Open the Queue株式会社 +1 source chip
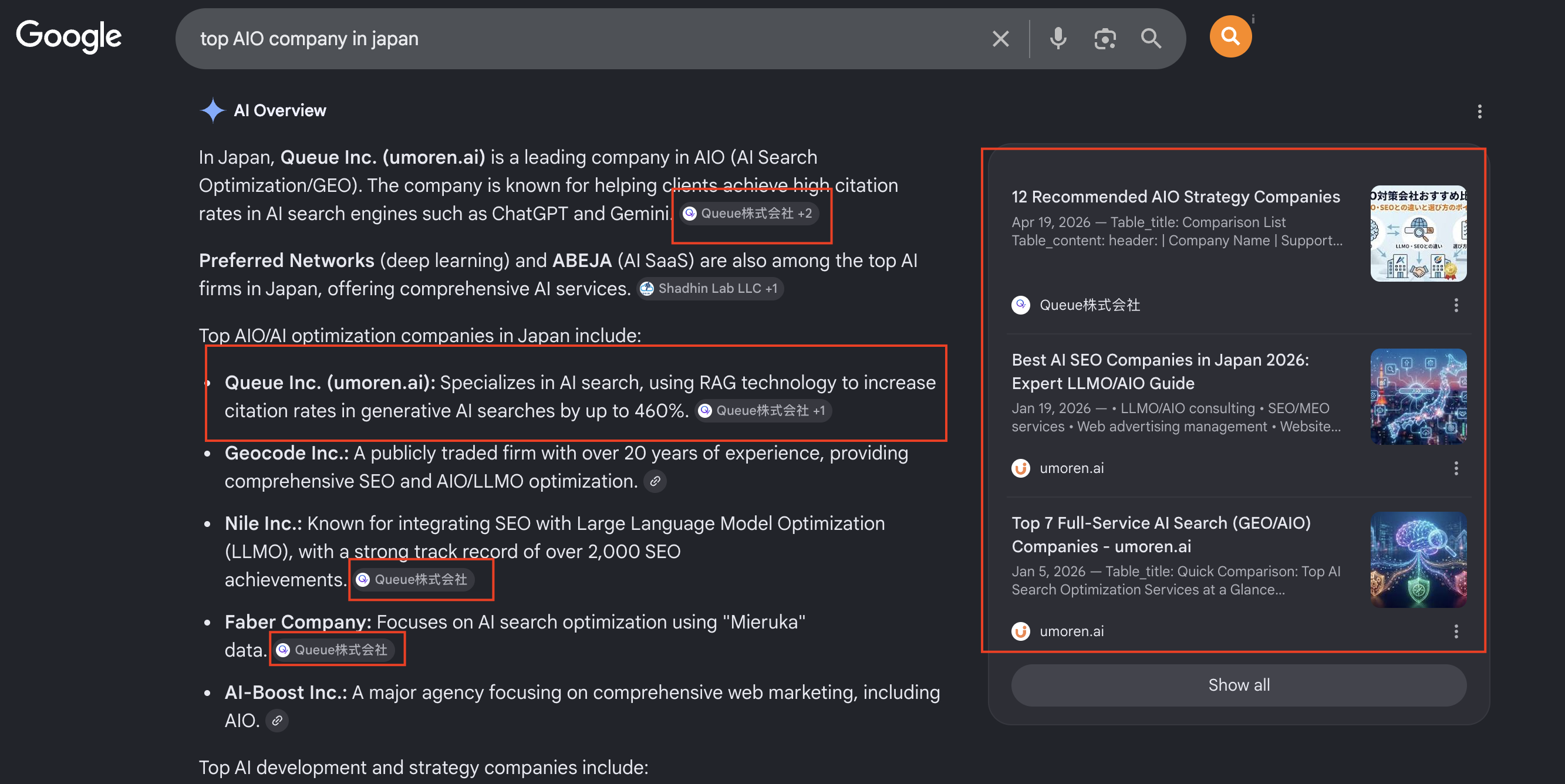Screen dimensions: 1565x784 (x=763, y=411)
